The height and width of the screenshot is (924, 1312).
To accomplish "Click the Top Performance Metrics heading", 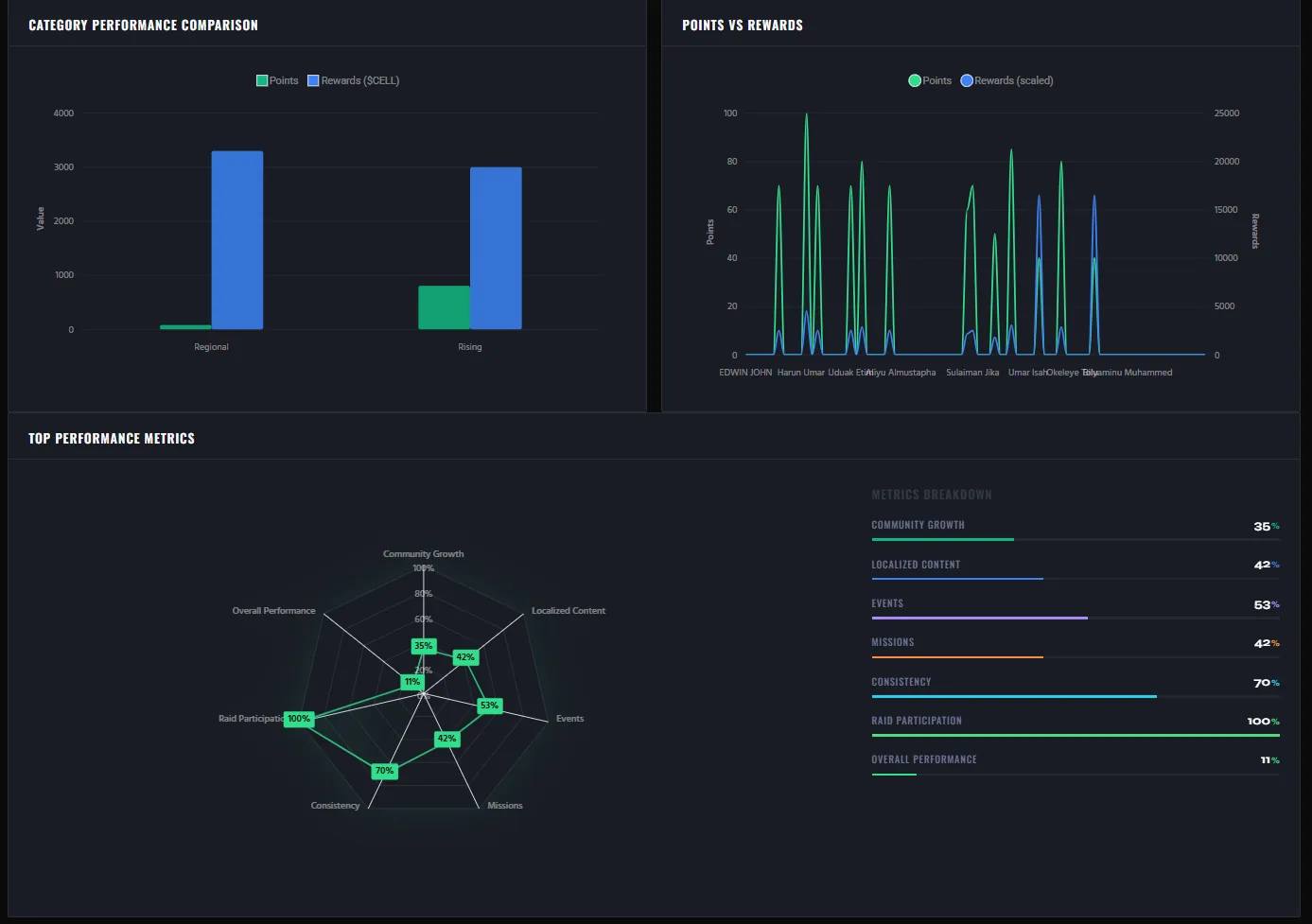I will (112, 439).
